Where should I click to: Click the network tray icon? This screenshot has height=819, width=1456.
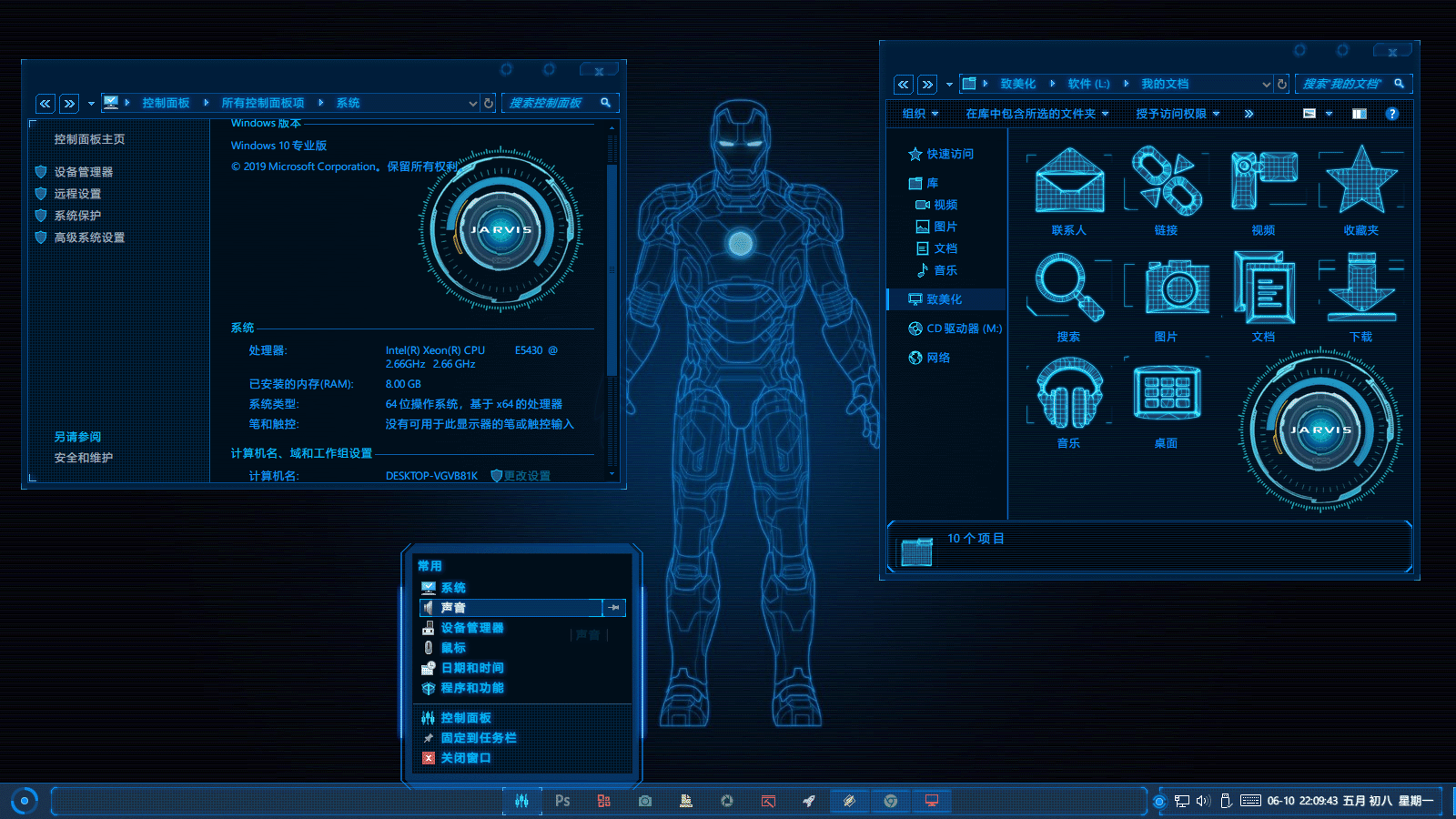pyautogui.click(x=1182, y=801)
